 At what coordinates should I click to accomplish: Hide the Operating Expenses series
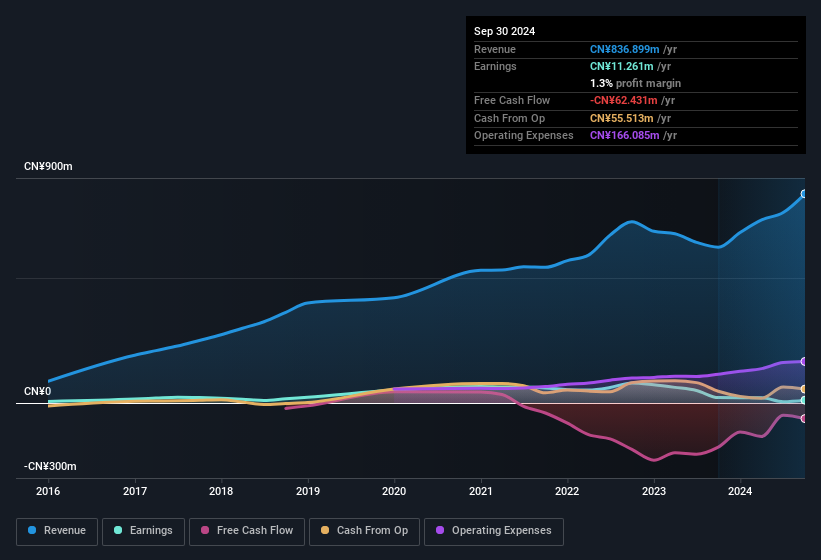pyautogui.click(x=493, y=531)
